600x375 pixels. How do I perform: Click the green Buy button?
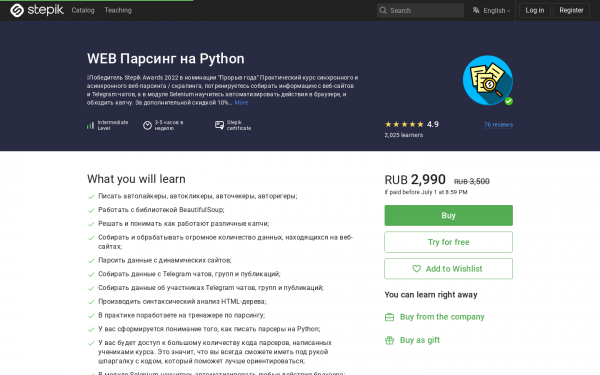coord(448,215)
